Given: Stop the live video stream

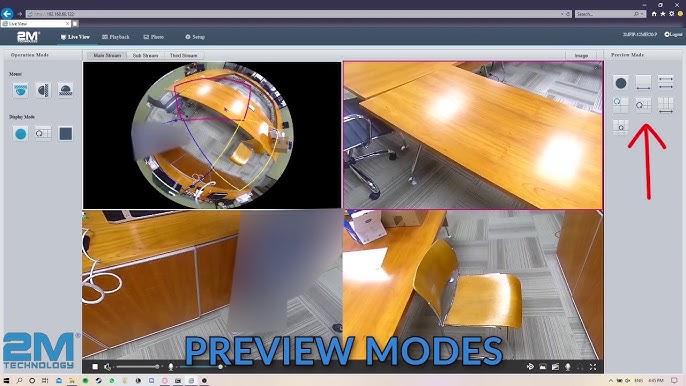Looking at the screenshot, I should pos(95,367).
